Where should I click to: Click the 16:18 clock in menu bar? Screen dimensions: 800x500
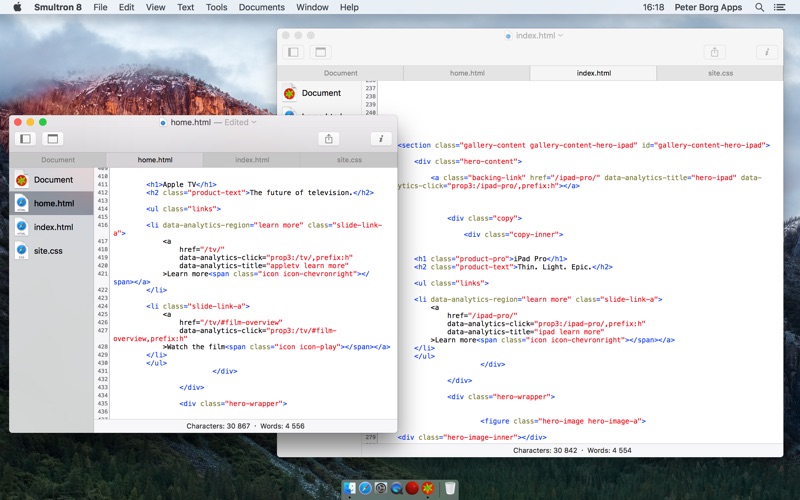click(x=653, y=7)
